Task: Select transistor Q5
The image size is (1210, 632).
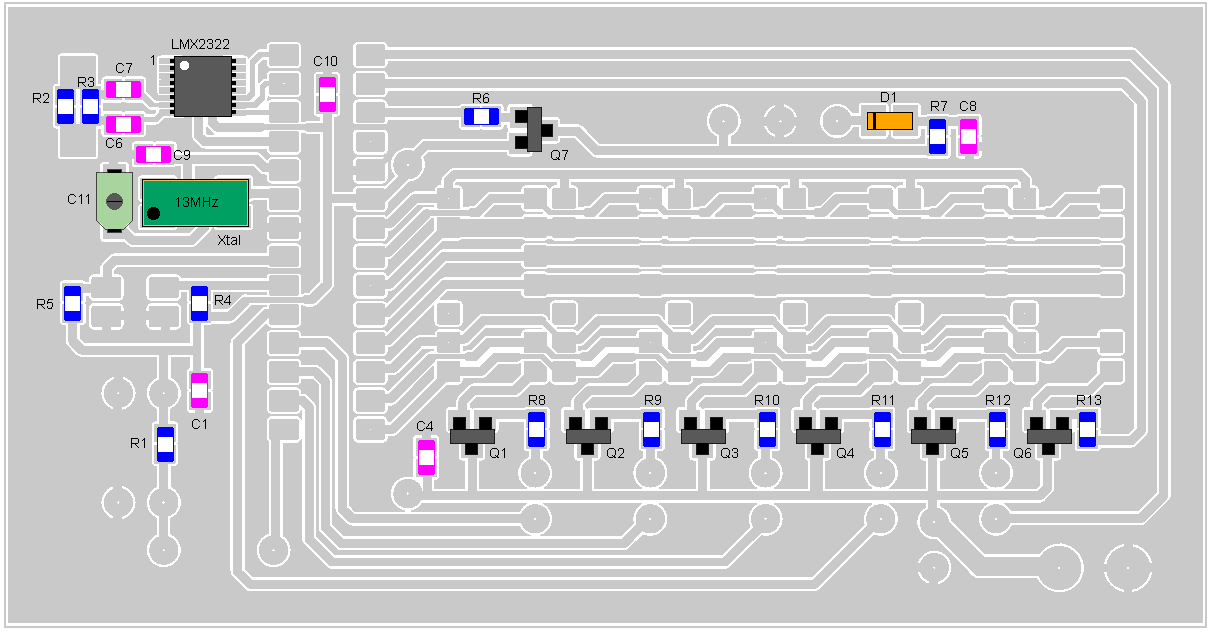Action: click(933, 436)
